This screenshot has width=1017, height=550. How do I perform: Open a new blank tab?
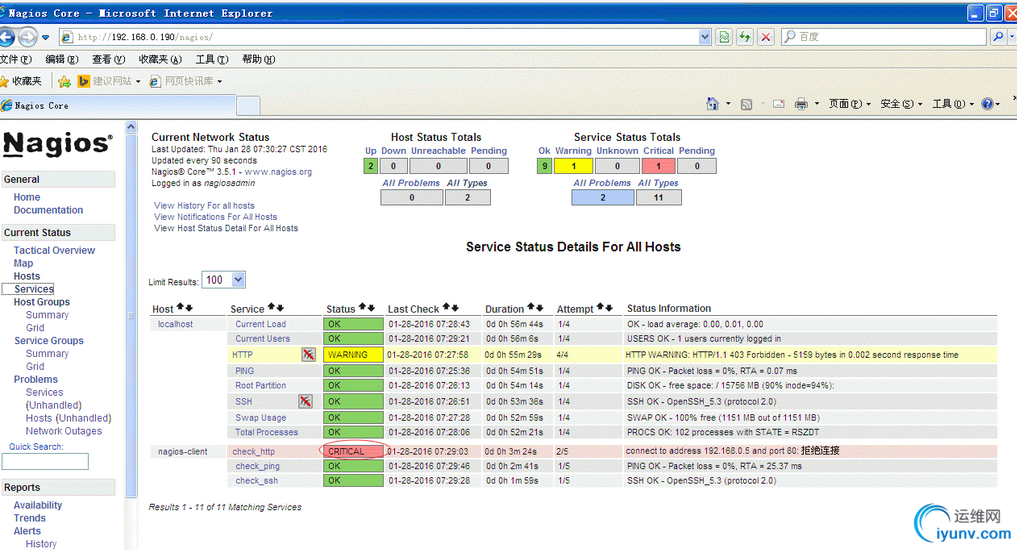(x=248, y=106)
